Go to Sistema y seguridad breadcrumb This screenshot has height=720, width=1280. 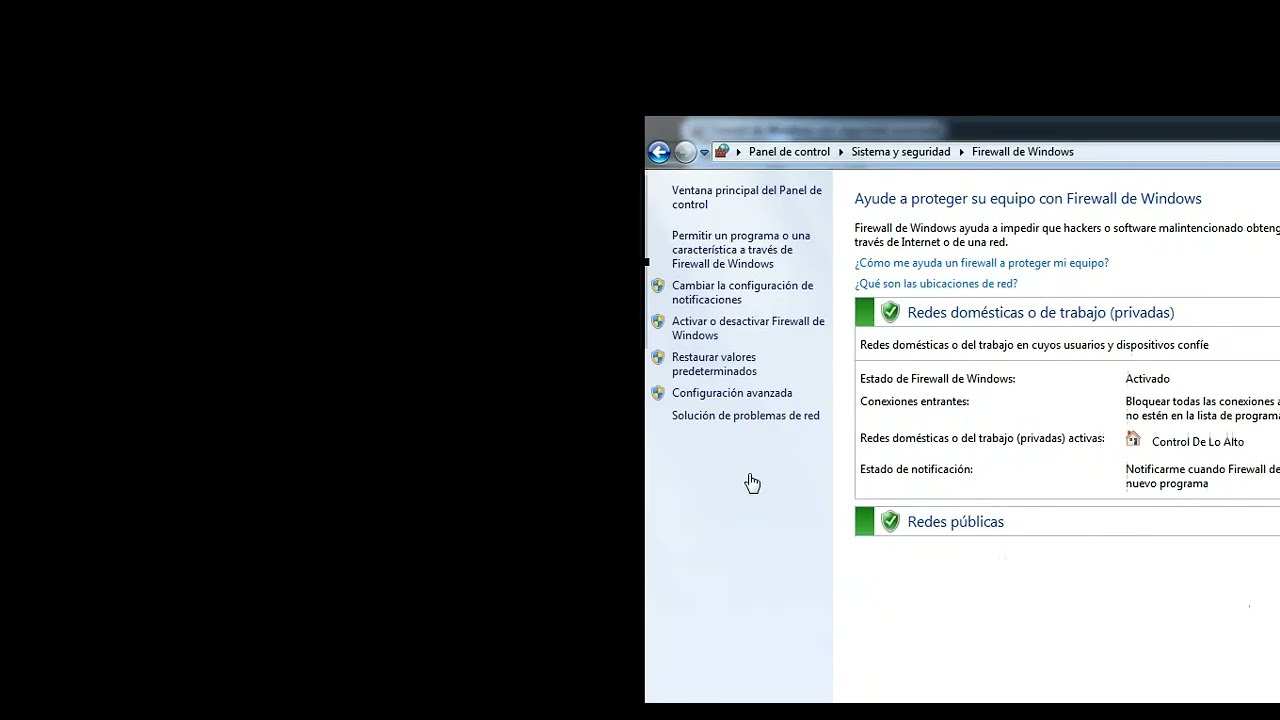pyautogui.click(x=900, y=152)
